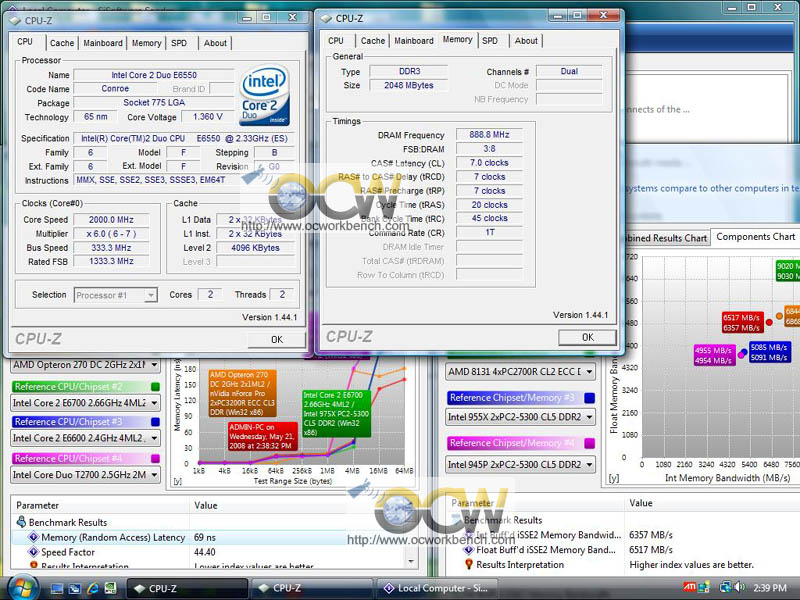Viewport: 800px width, 600px height.
Task: Expand the Intel Core 2 E6700 reference dropdown
Action: coord(154,403)
